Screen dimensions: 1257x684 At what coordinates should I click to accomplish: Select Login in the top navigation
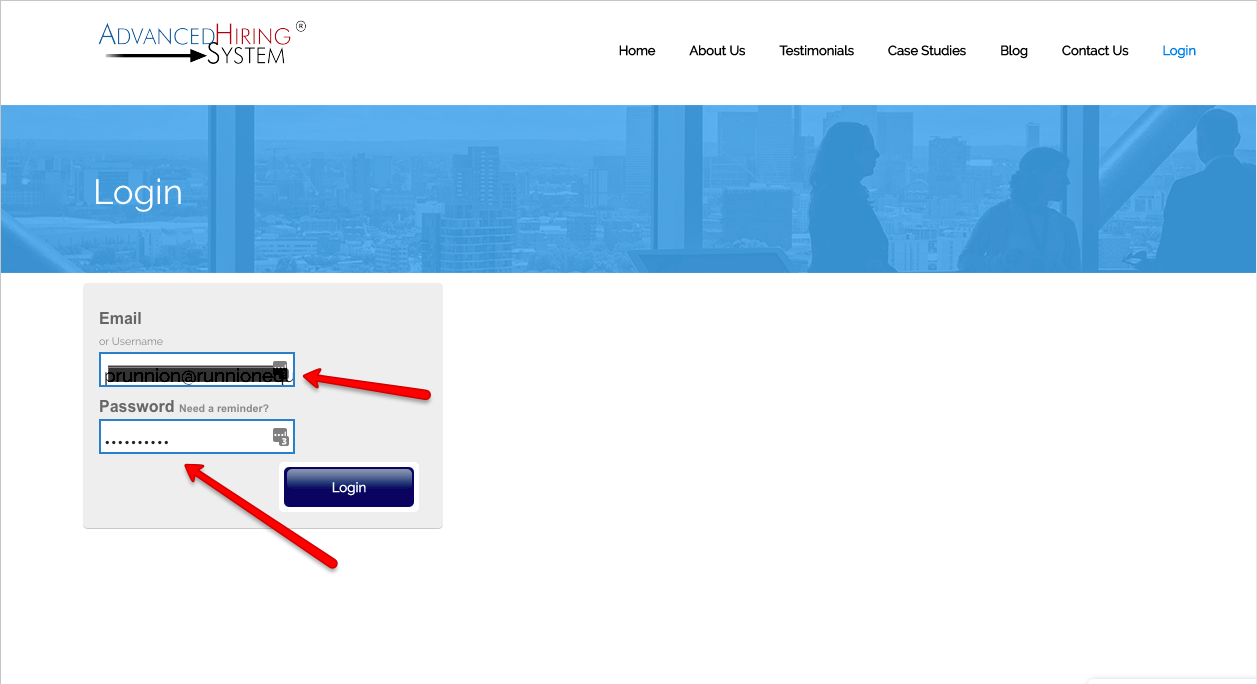pyautogui.click(x=1179, y=51)
